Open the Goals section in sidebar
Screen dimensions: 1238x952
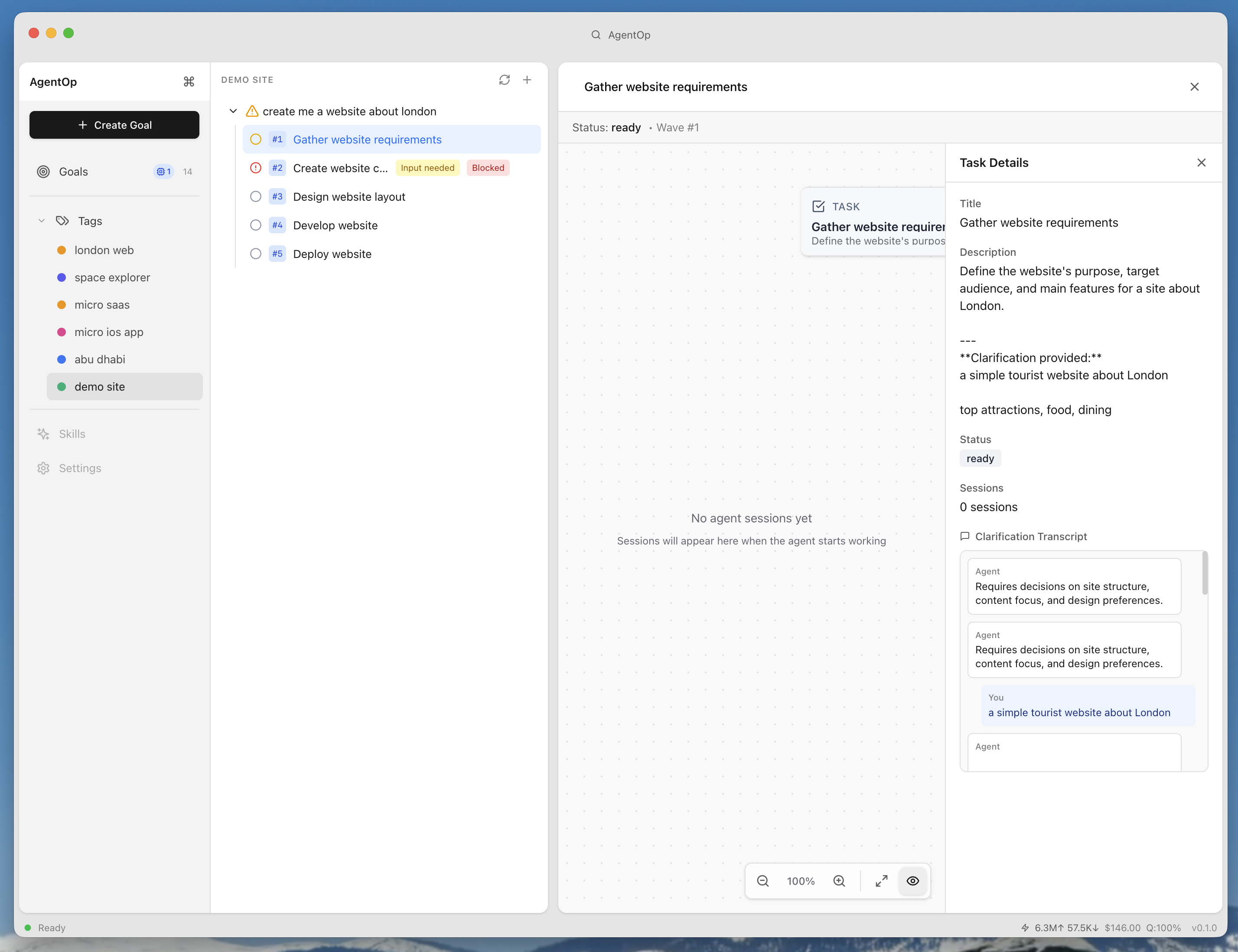pos(74,172)
